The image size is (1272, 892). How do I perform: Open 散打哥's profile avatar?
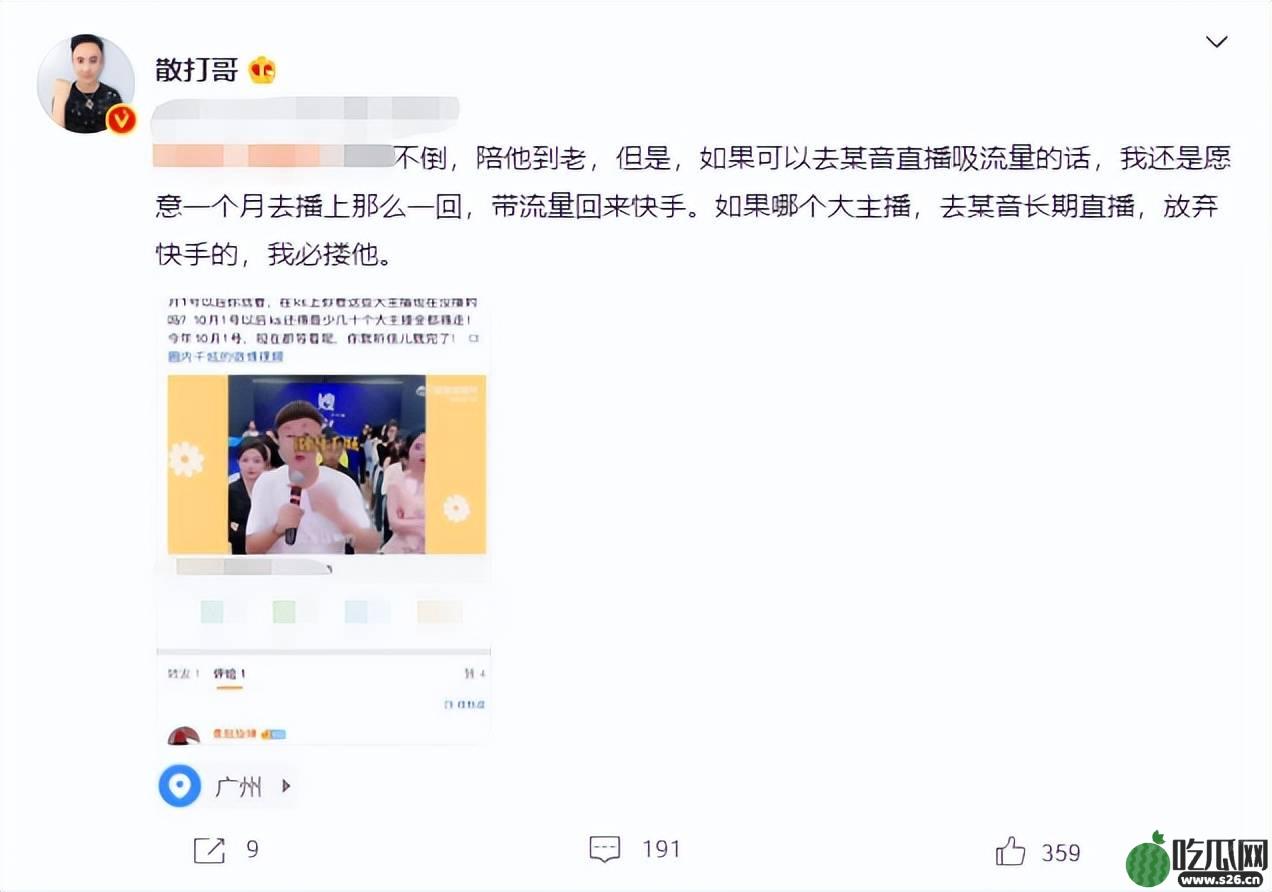click(x=86, y=84)
